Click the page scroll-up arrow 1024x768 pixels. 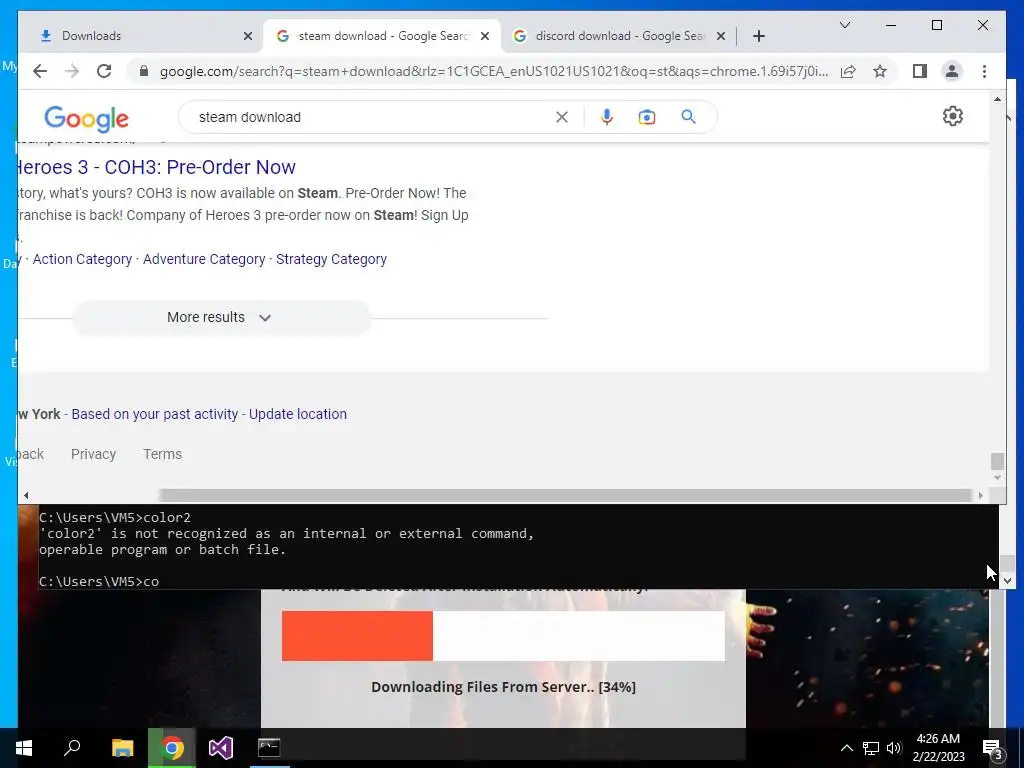click(x=997, y=99)
